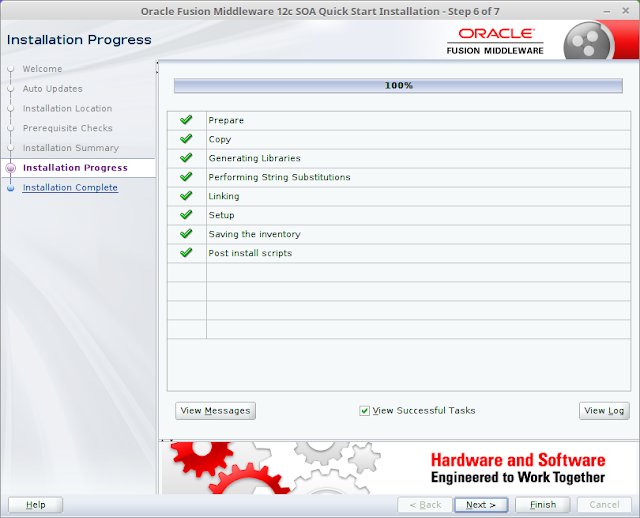Screen dimensions: 640x518
Task: Select Installation Progress in the step list
Action: pos(75,168)
